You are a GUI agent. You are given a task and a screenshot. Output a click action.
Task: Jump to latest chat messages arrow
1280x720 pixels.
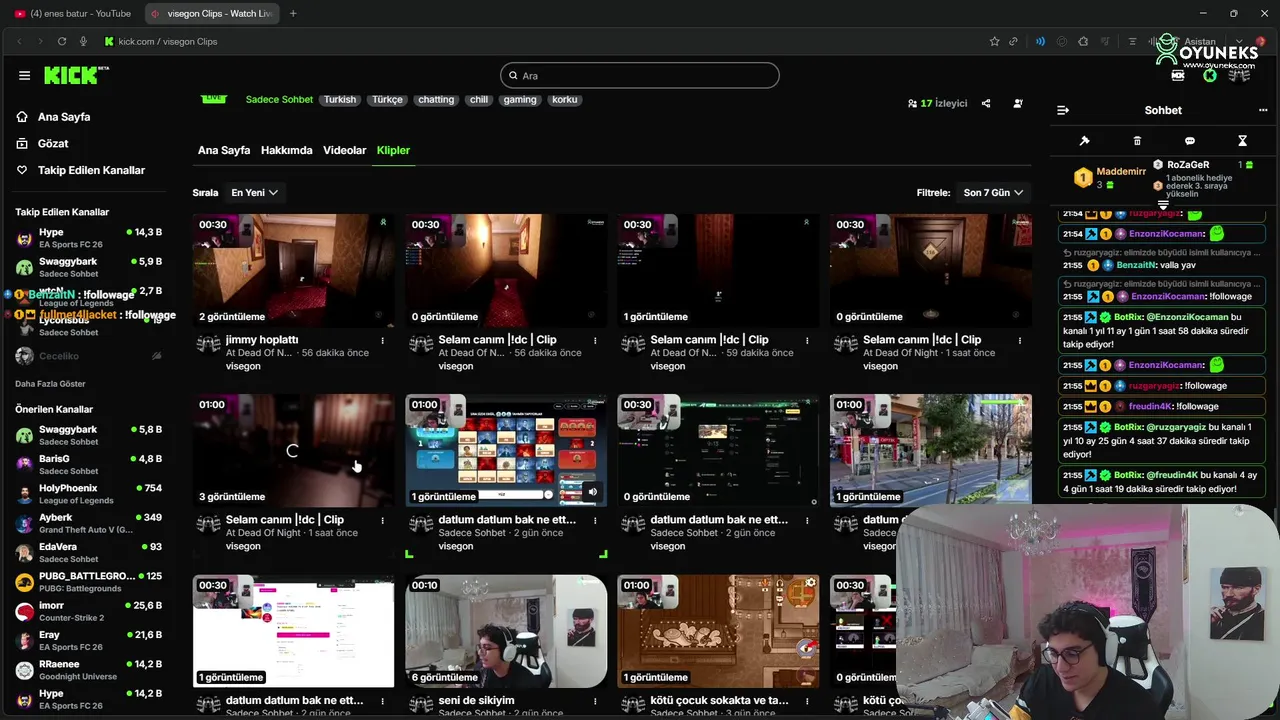click(1163, 205)
